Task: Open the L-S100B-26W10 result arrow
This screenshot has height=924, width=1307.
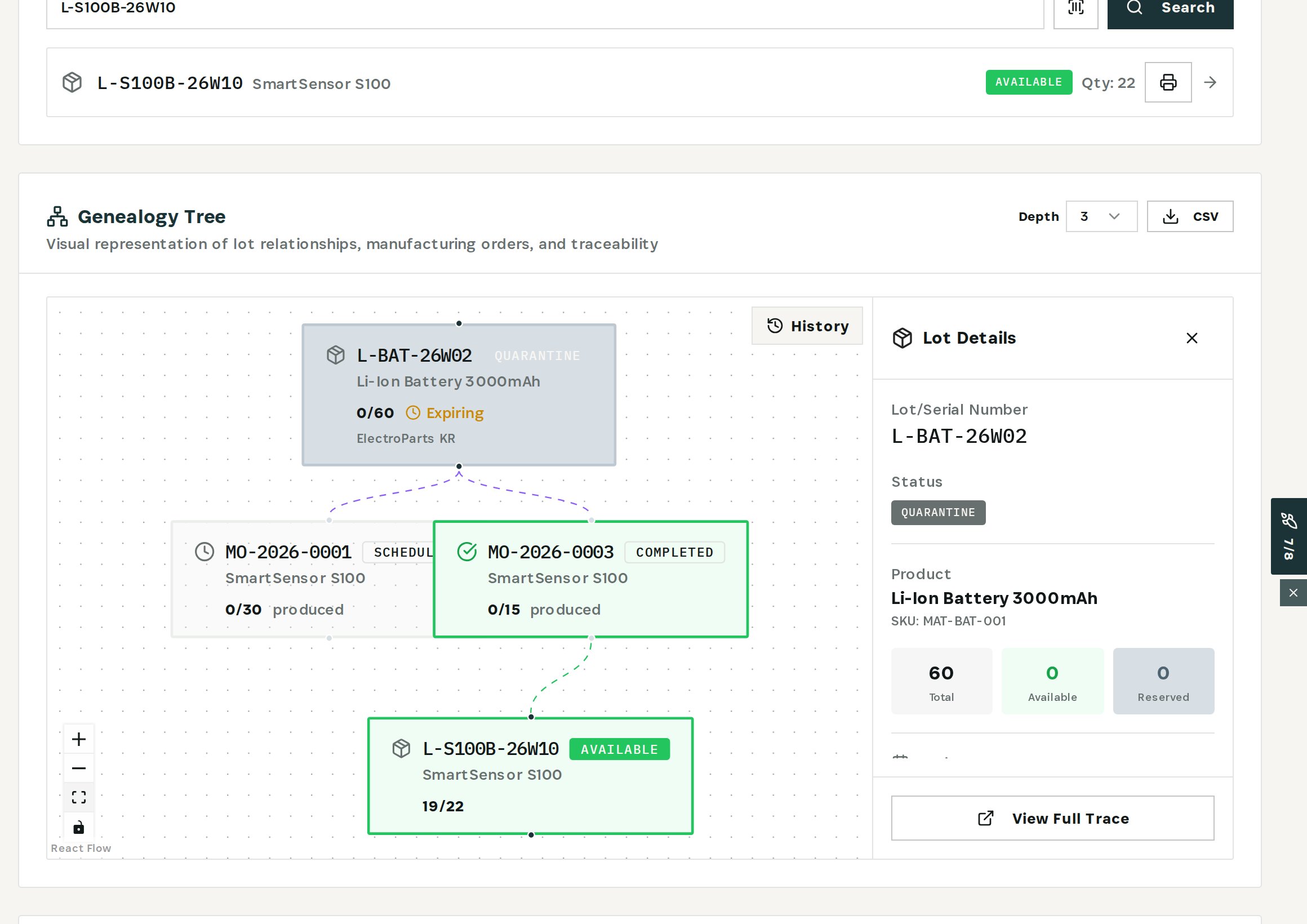Action: (1210, 83)
